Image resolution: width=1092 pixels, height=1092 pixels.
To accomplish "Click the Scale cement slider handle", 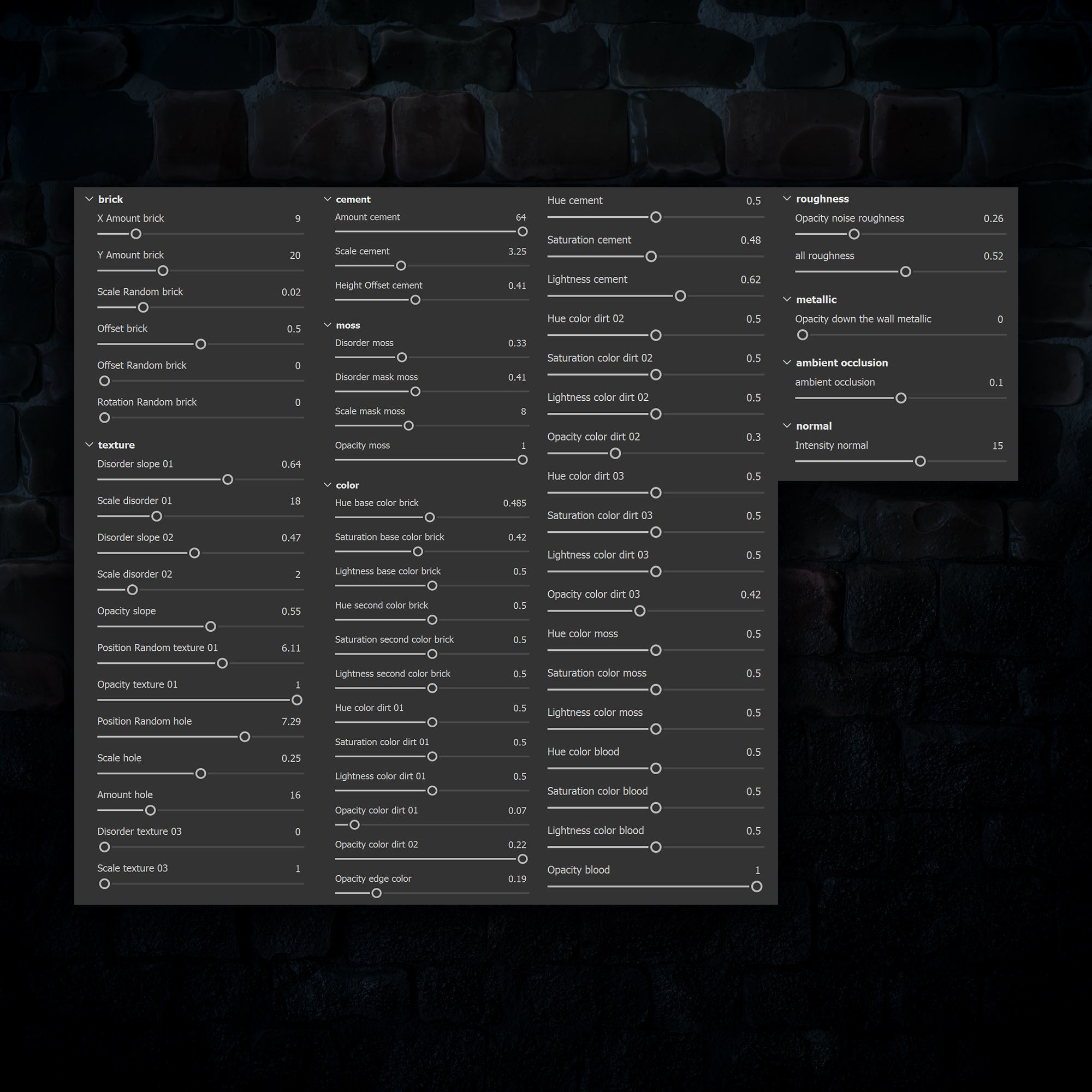I will 401,266.
